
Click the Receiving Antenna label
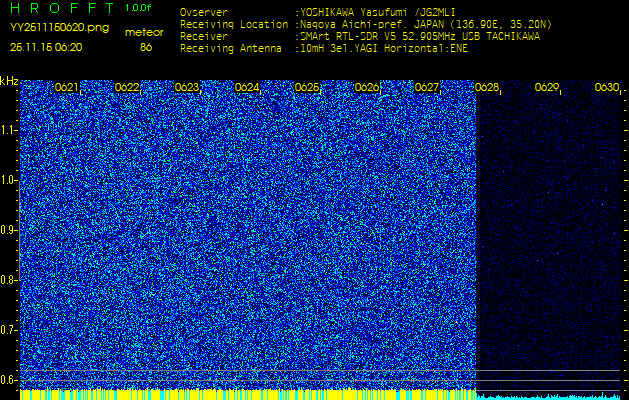(x=231, y=49)
